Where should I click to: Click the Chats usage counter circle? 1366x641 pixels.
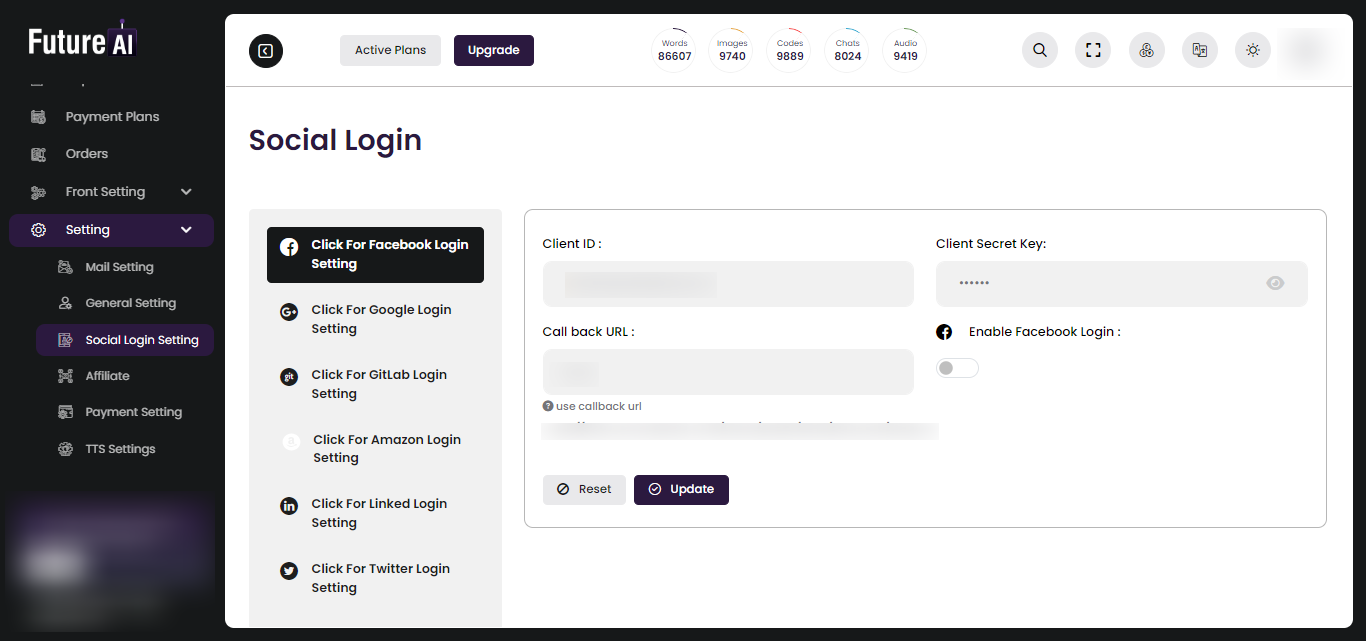pos(847,49)
